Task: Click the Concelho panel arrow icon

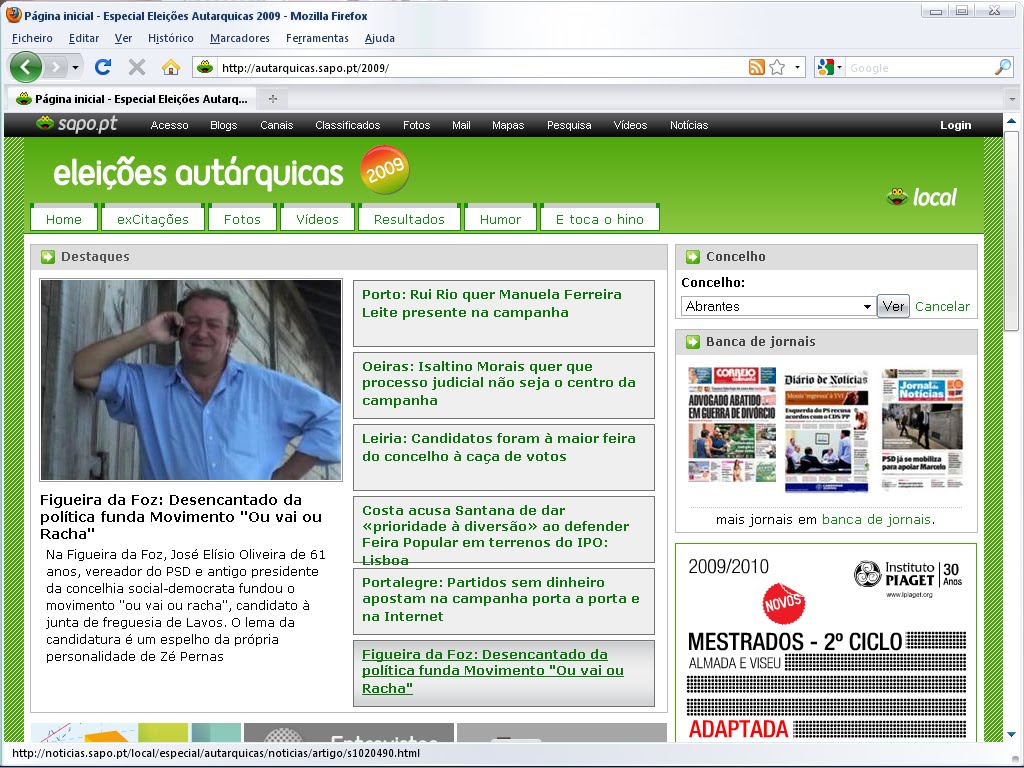Action: click(692, 257)
